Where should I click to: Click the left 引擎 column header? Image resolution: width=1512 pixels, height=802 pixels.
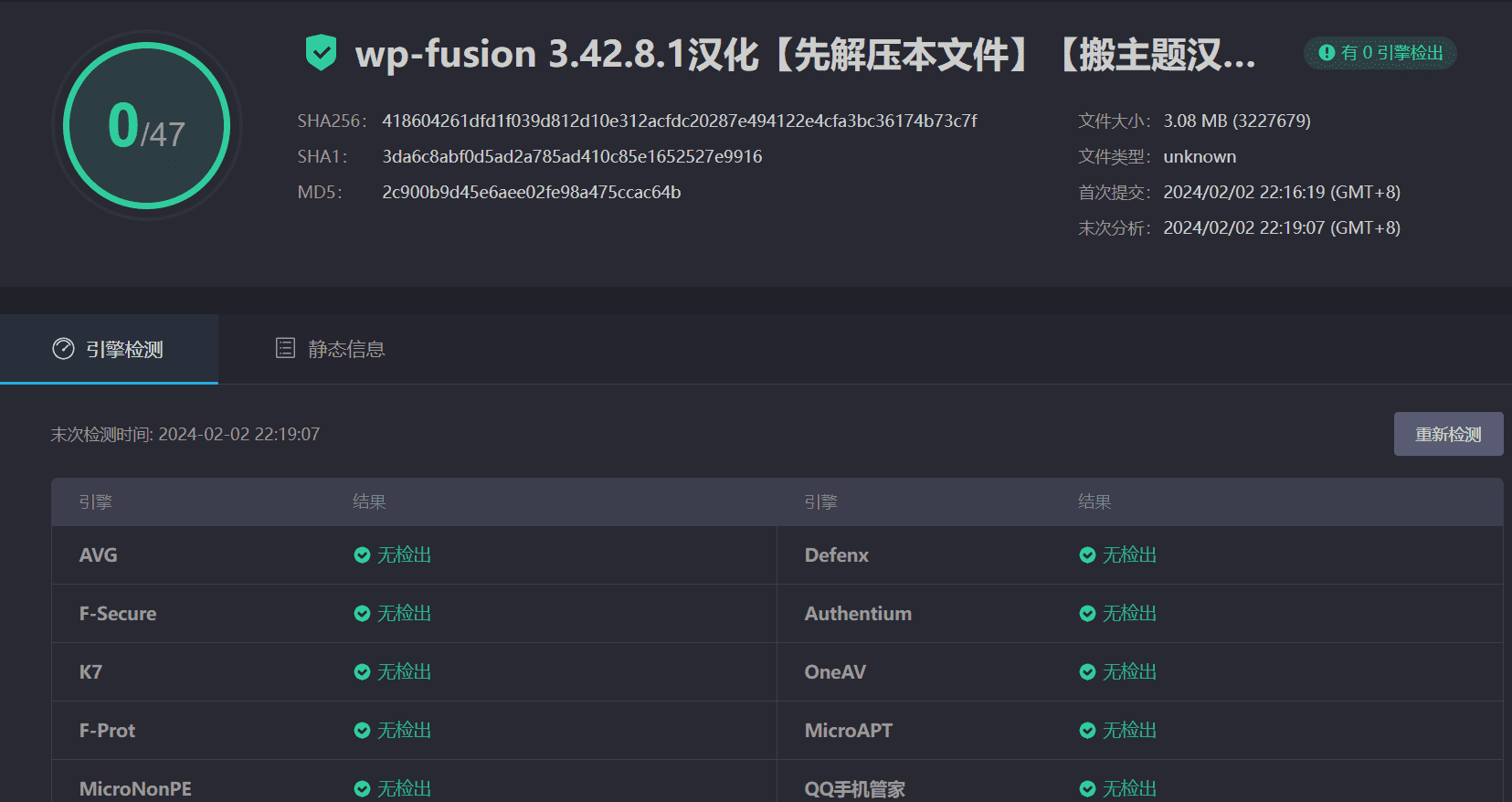(96, 501)
